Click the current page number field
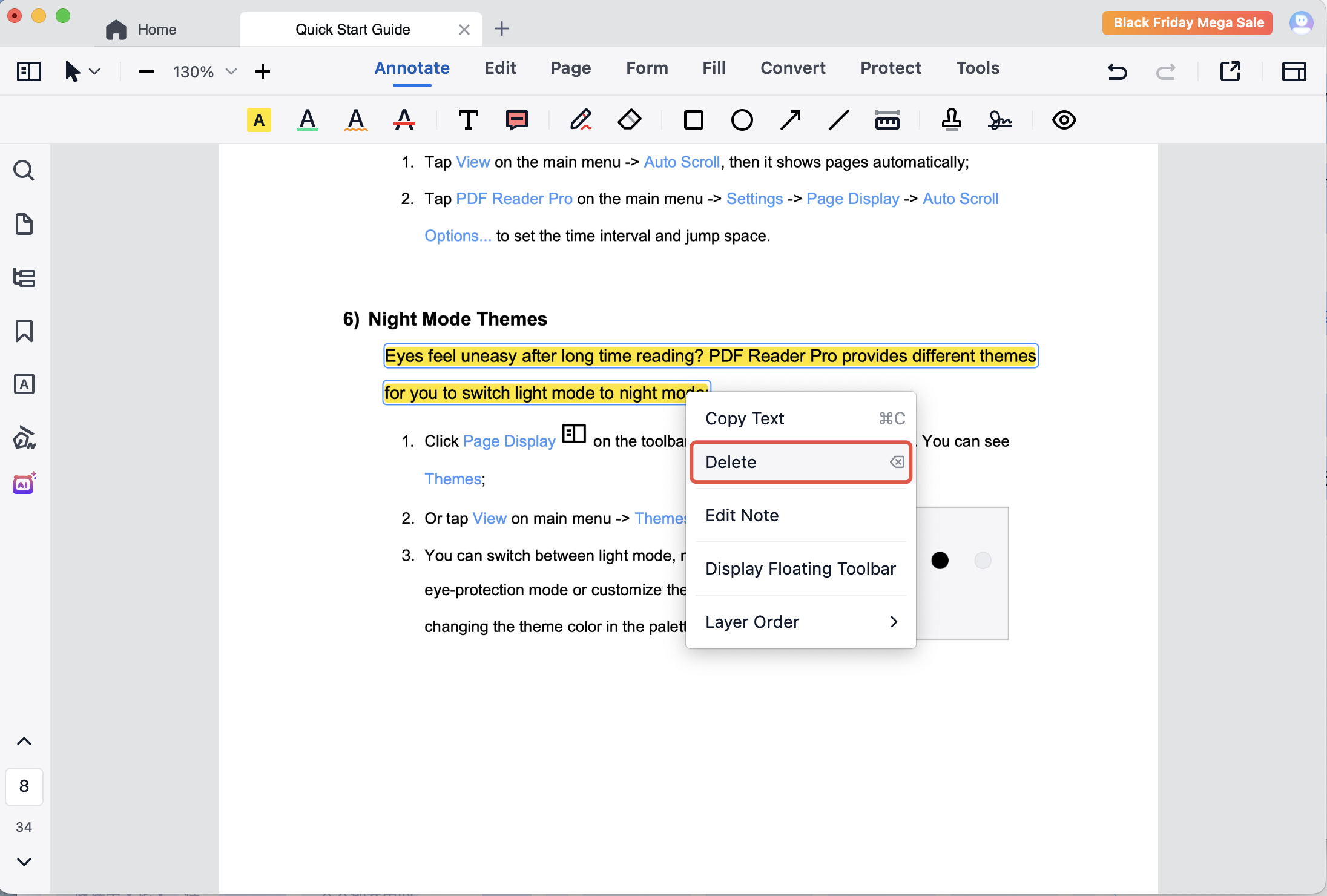This screenshot has width=1327, height=896. (24, 786)
